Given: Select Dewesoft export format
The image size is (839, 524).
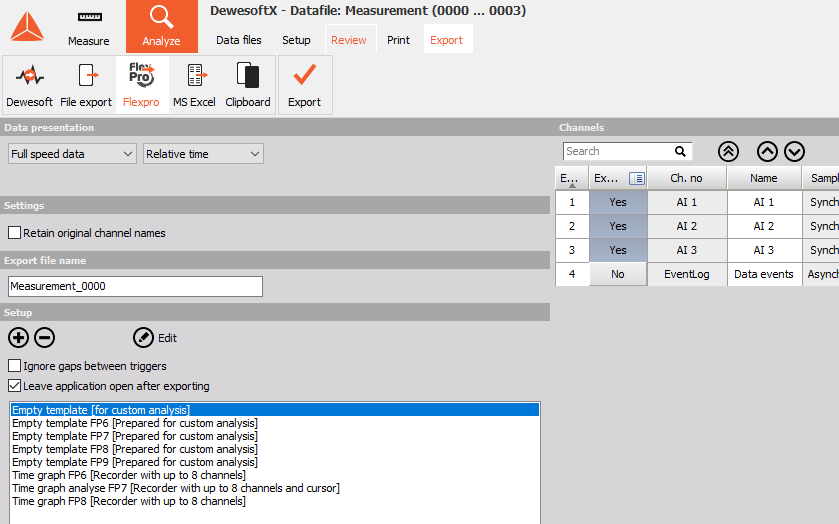Looking at the screenshot, I should coord(29,85).
